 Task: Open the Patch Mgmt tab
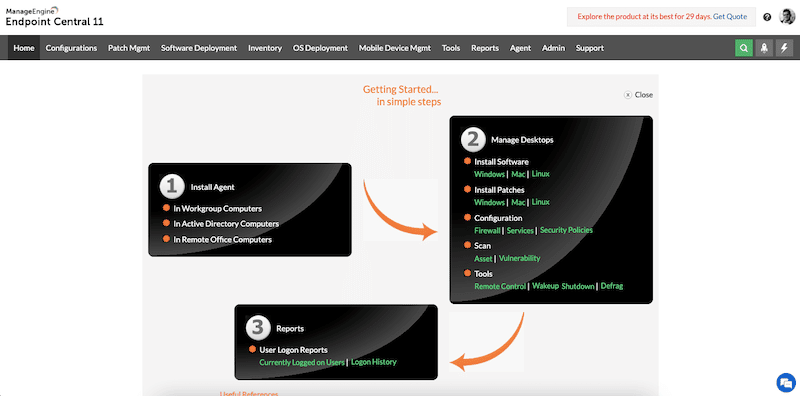tap(129, 48)
